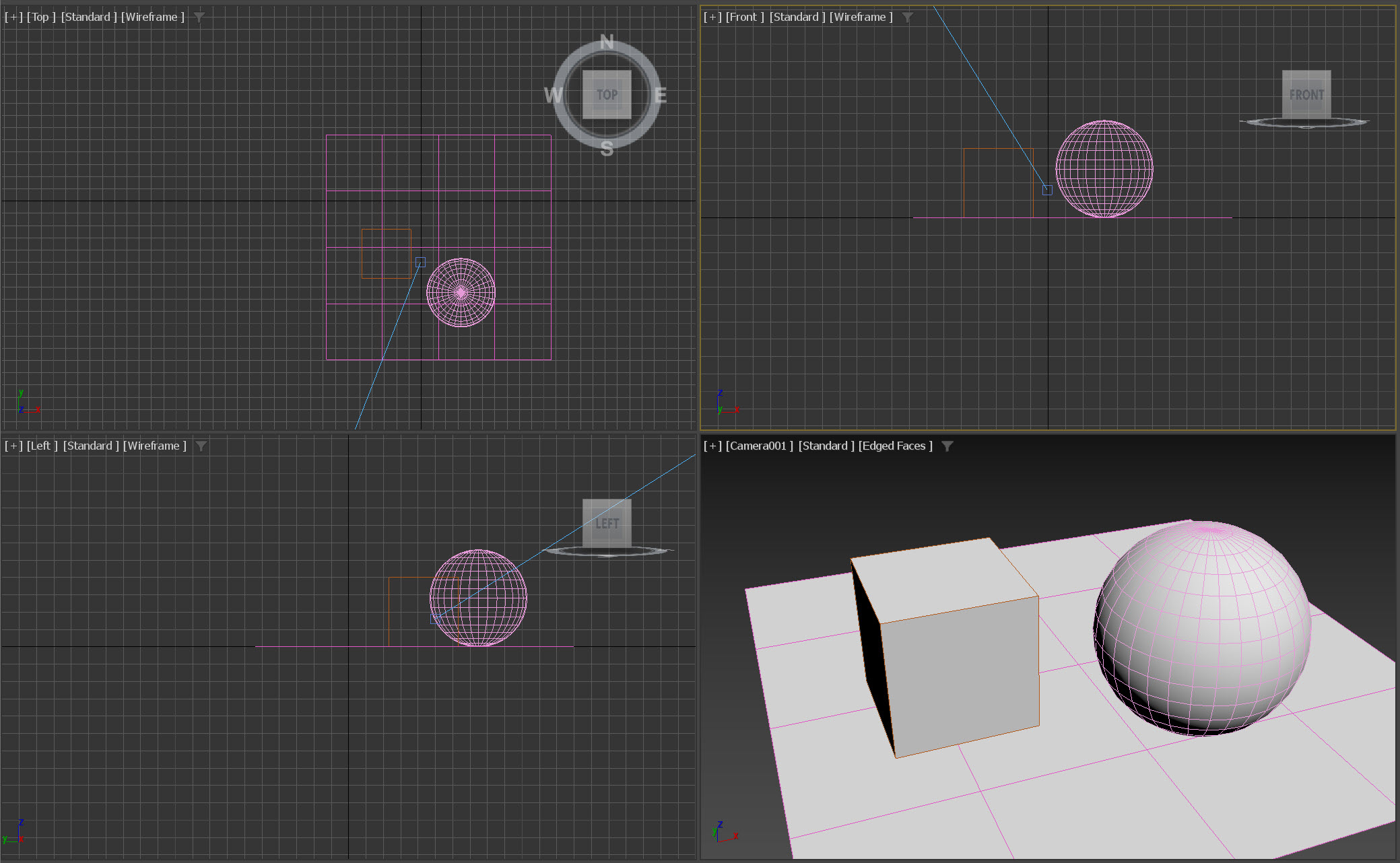The width and height of the screenshot is (1400, 863).
Task: Click the S compass letter on ViewCube ring
Action: [x=607, y=149]
